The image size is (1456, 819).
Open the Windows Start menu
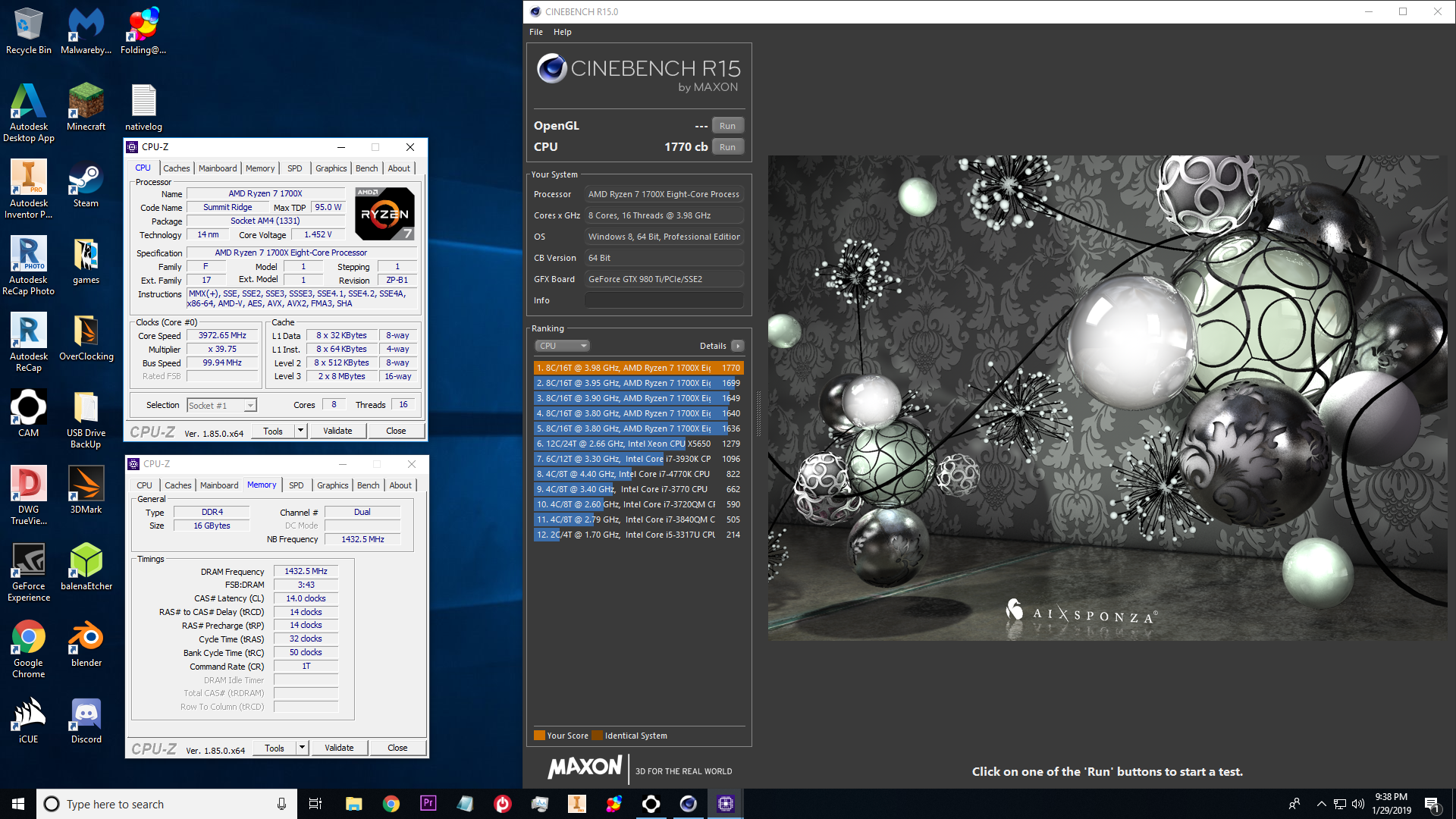pos(18,804)
